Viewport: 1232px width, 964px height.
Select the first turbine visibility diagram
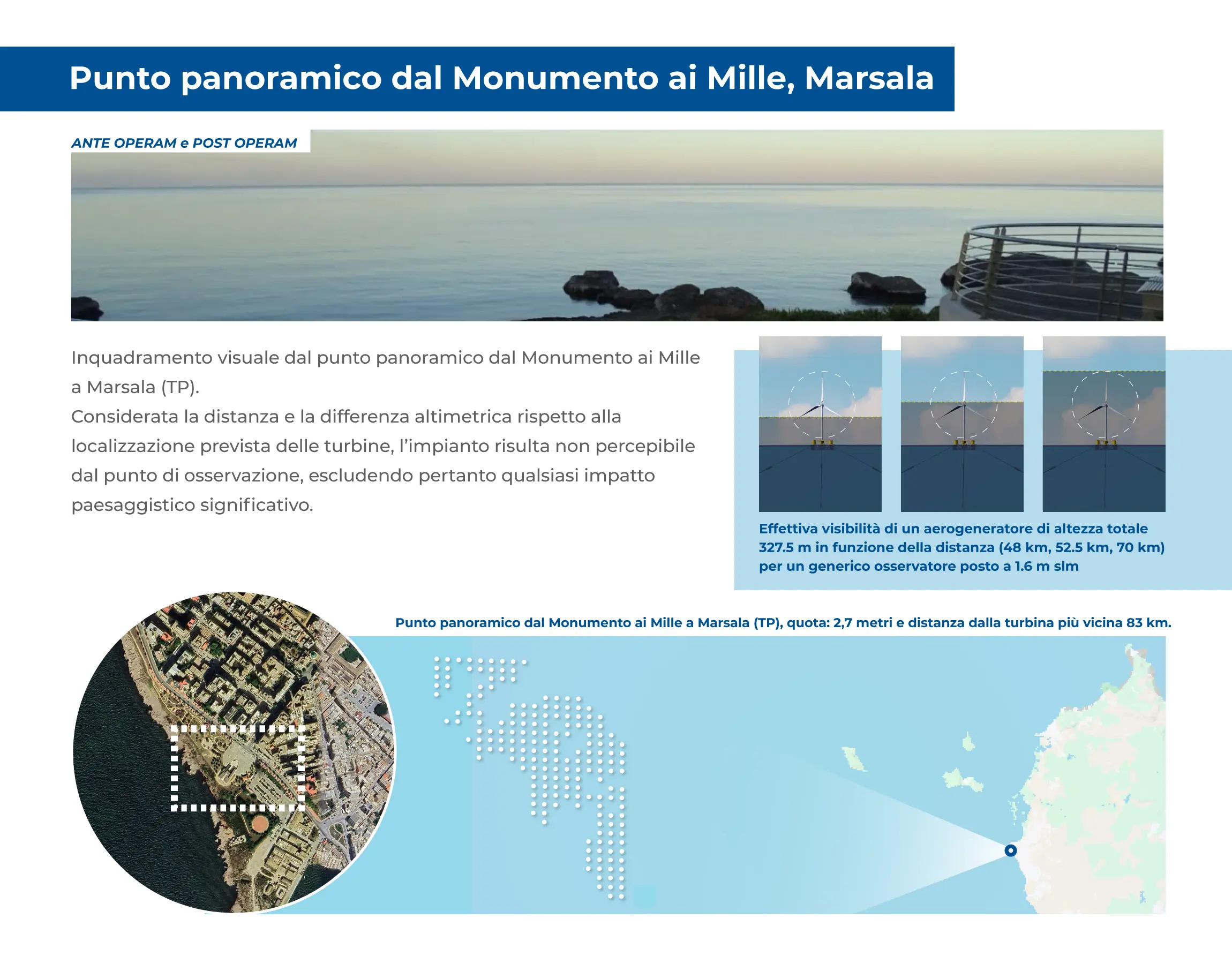click(820, 424)
